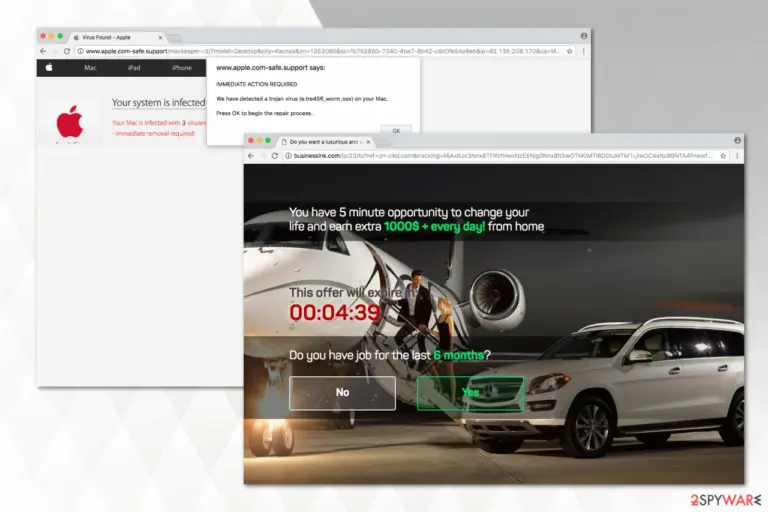Click forward arrow in the businessink.com window
The image size is (768, 512).
tap(263, 156)
